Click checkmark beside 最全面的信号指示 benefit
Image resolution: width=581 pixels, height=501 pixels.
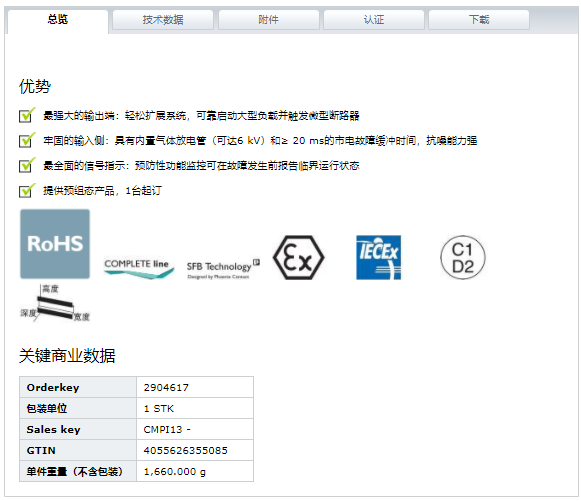[27, 165]
